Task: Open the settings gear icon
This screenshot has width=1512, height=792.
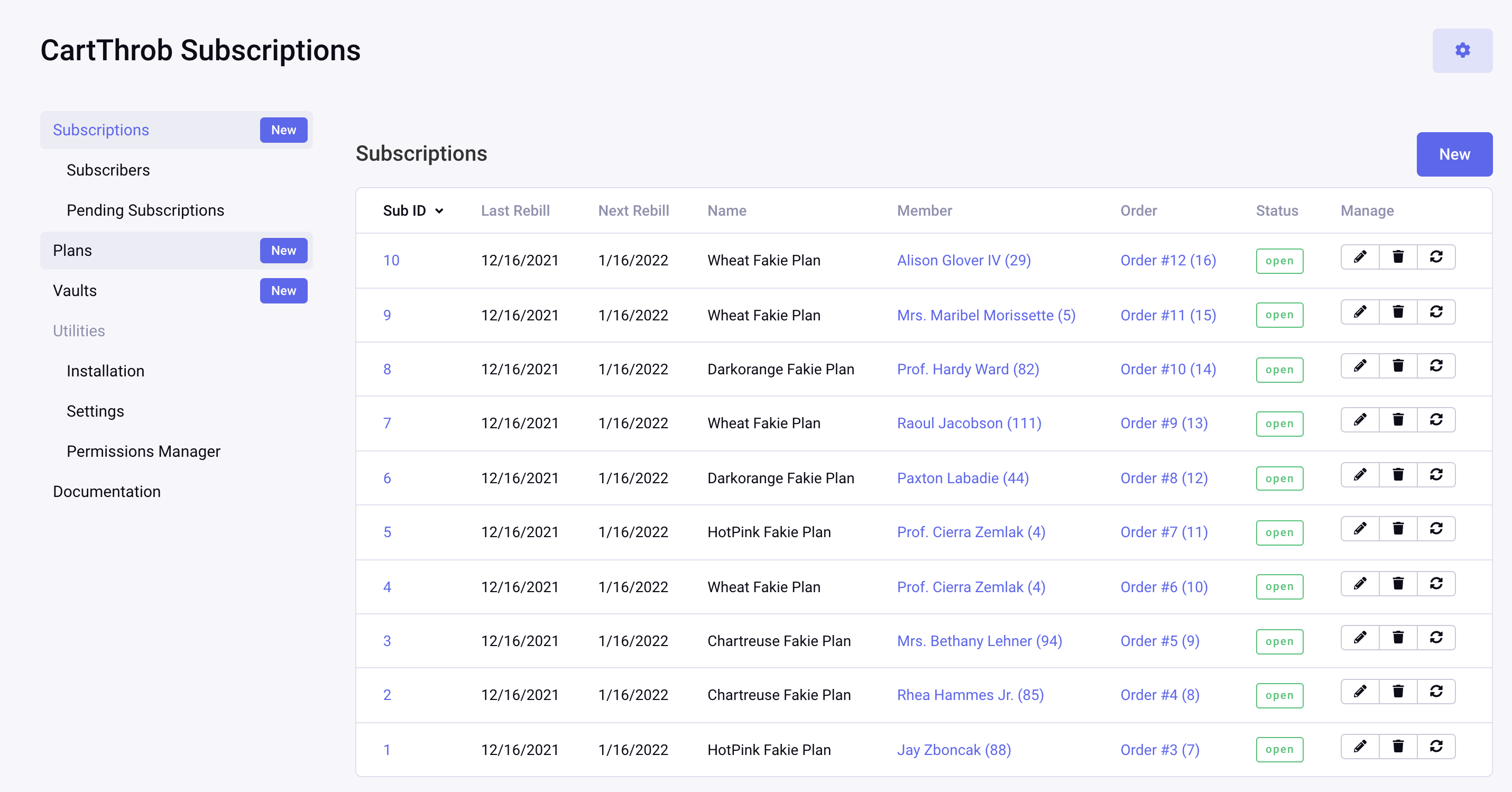Action: tap(1462, 50)
